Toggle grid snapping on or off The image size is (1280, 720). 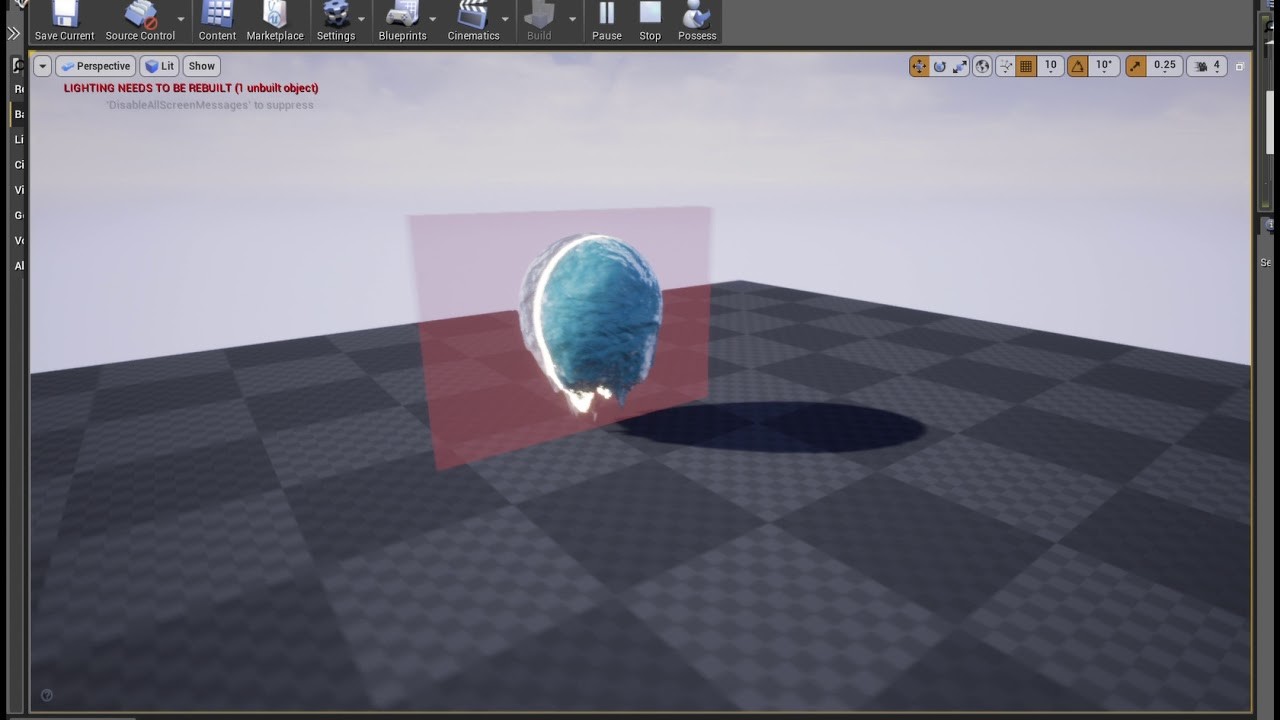(1024, 65)
